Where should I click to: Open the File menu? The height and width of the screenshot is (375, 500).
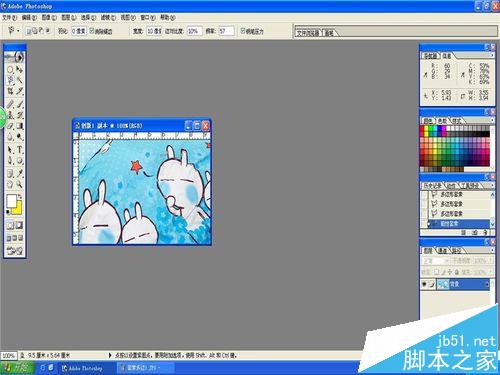(x=9, y=17)
